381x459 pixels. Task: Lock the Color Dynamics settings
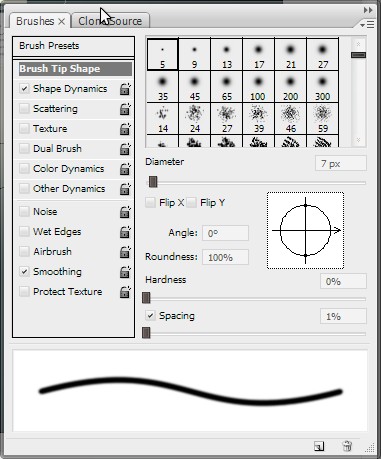[125, 169]
